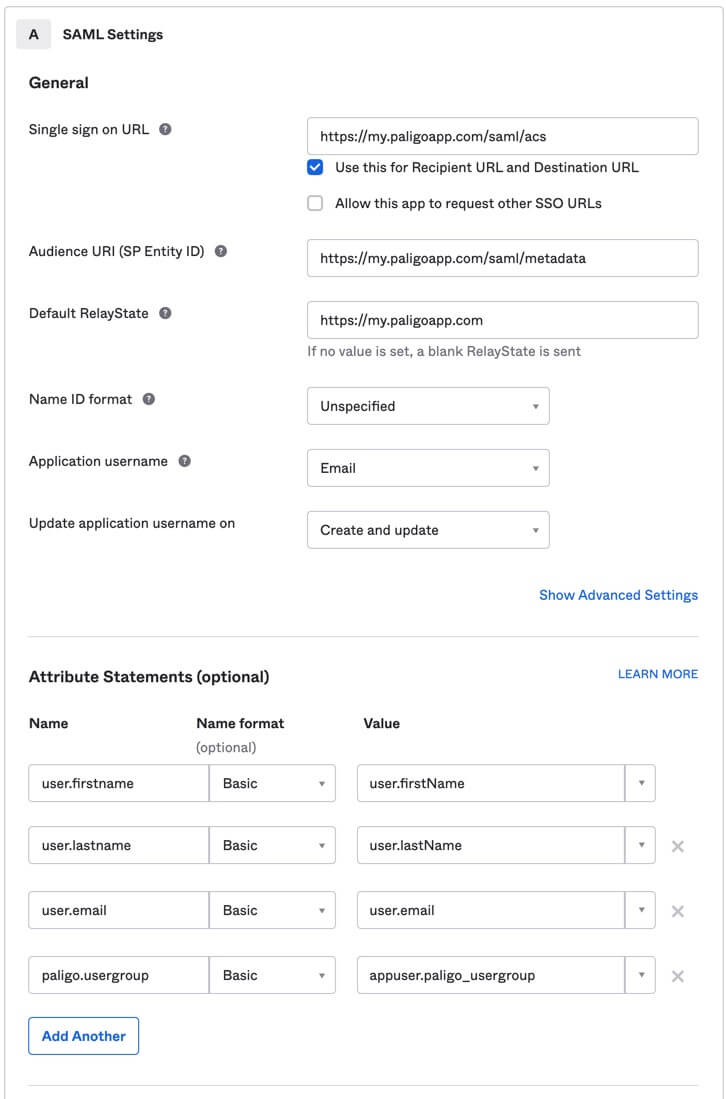Open the Name format dropdown for user.firstname
This screenshot has height=1099, width=726.
[x=272, y=783]
